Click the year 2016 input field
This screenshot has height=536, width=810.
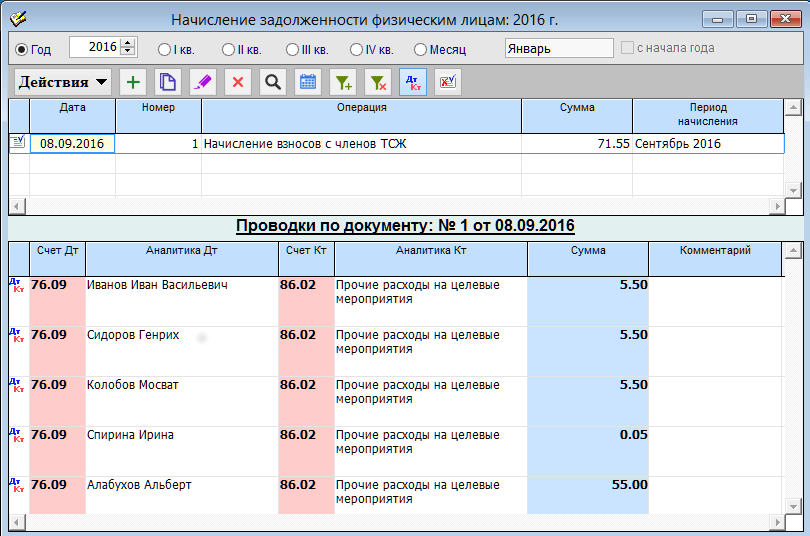click(95, 47)
